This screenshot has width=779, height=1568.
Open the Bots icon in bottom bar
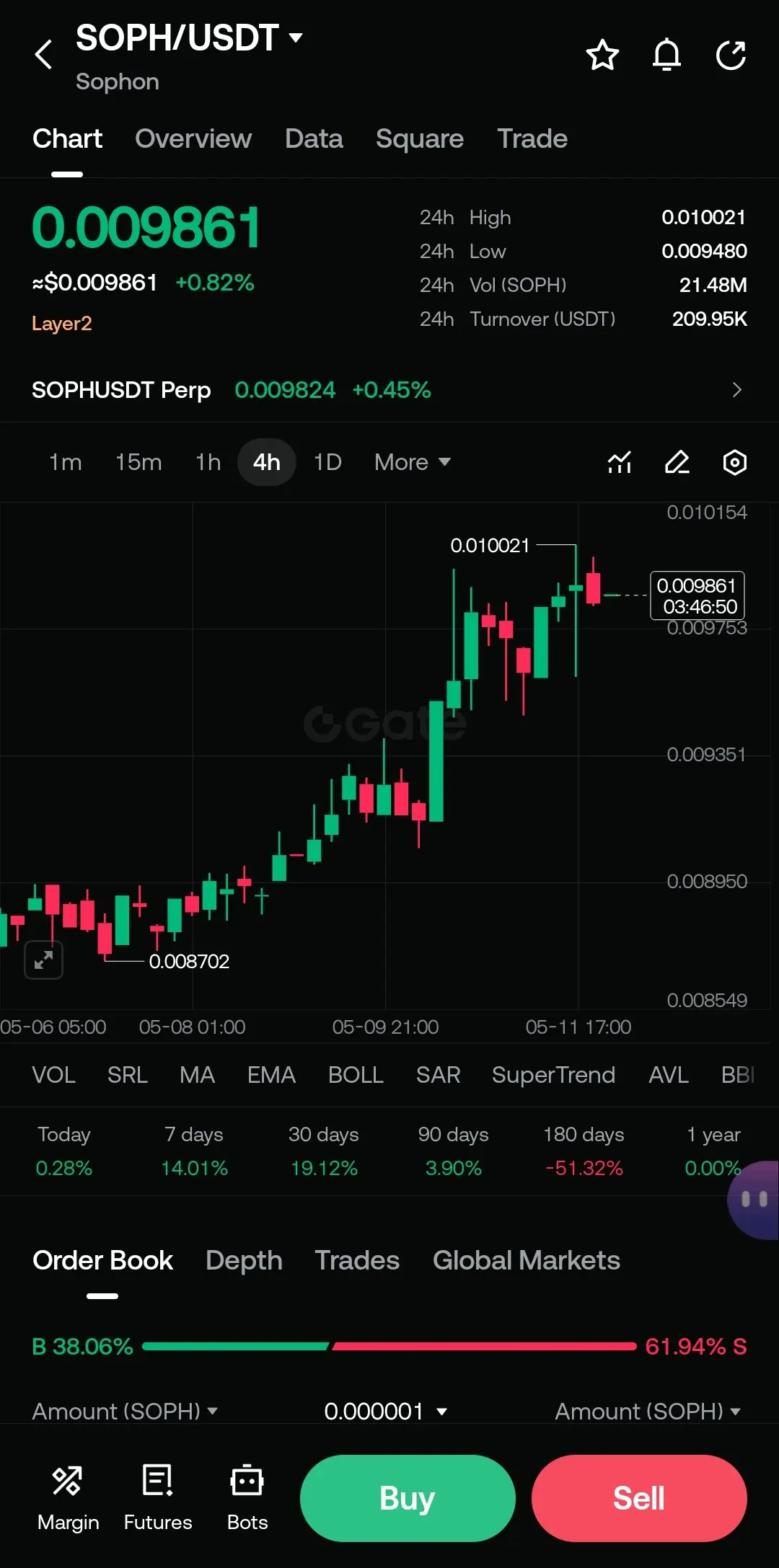[247, 1497]
